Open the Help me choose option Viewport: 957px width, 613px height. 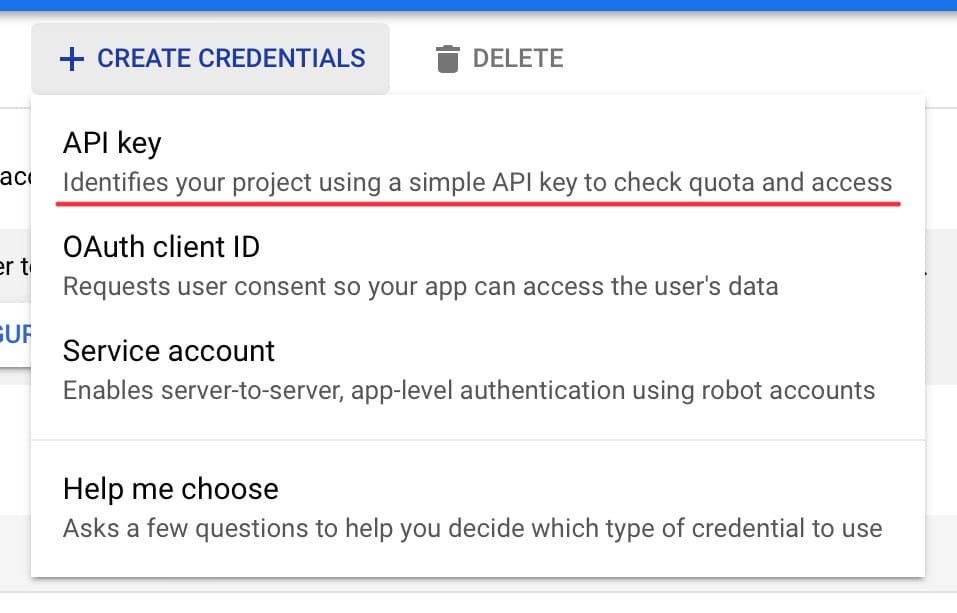tap(478, 508)
